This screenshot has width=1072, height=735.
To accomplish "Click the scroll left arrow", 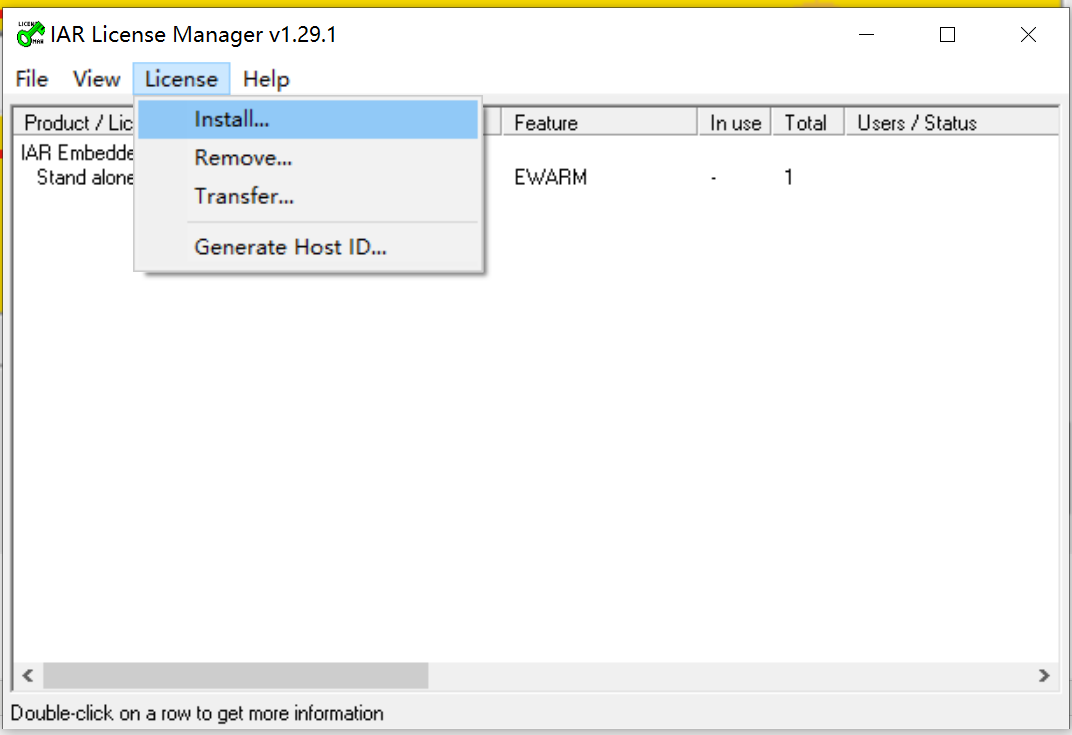I will tap(28, 676).
